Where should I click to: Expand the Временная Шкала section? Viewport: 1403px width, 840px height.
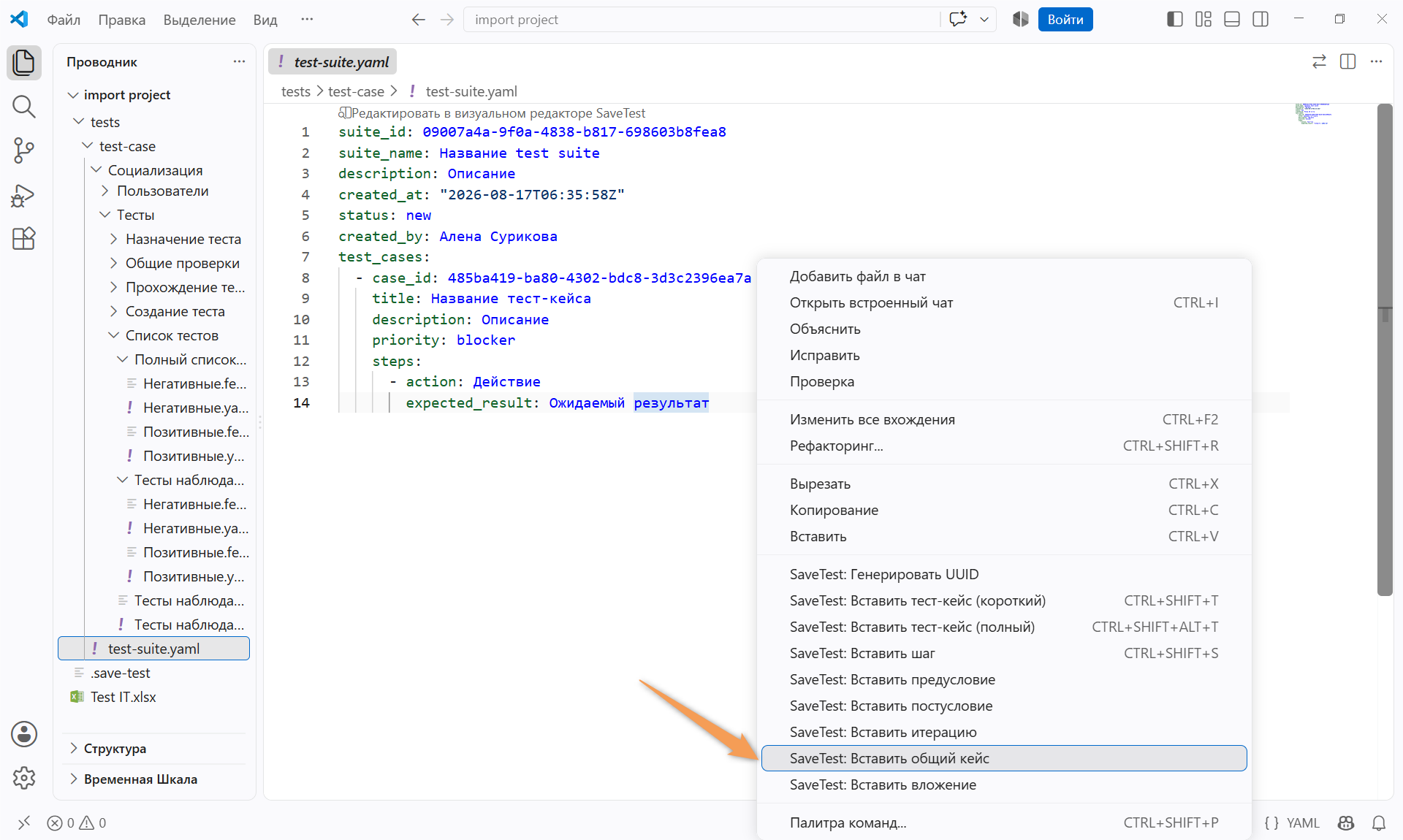point(74,779)
